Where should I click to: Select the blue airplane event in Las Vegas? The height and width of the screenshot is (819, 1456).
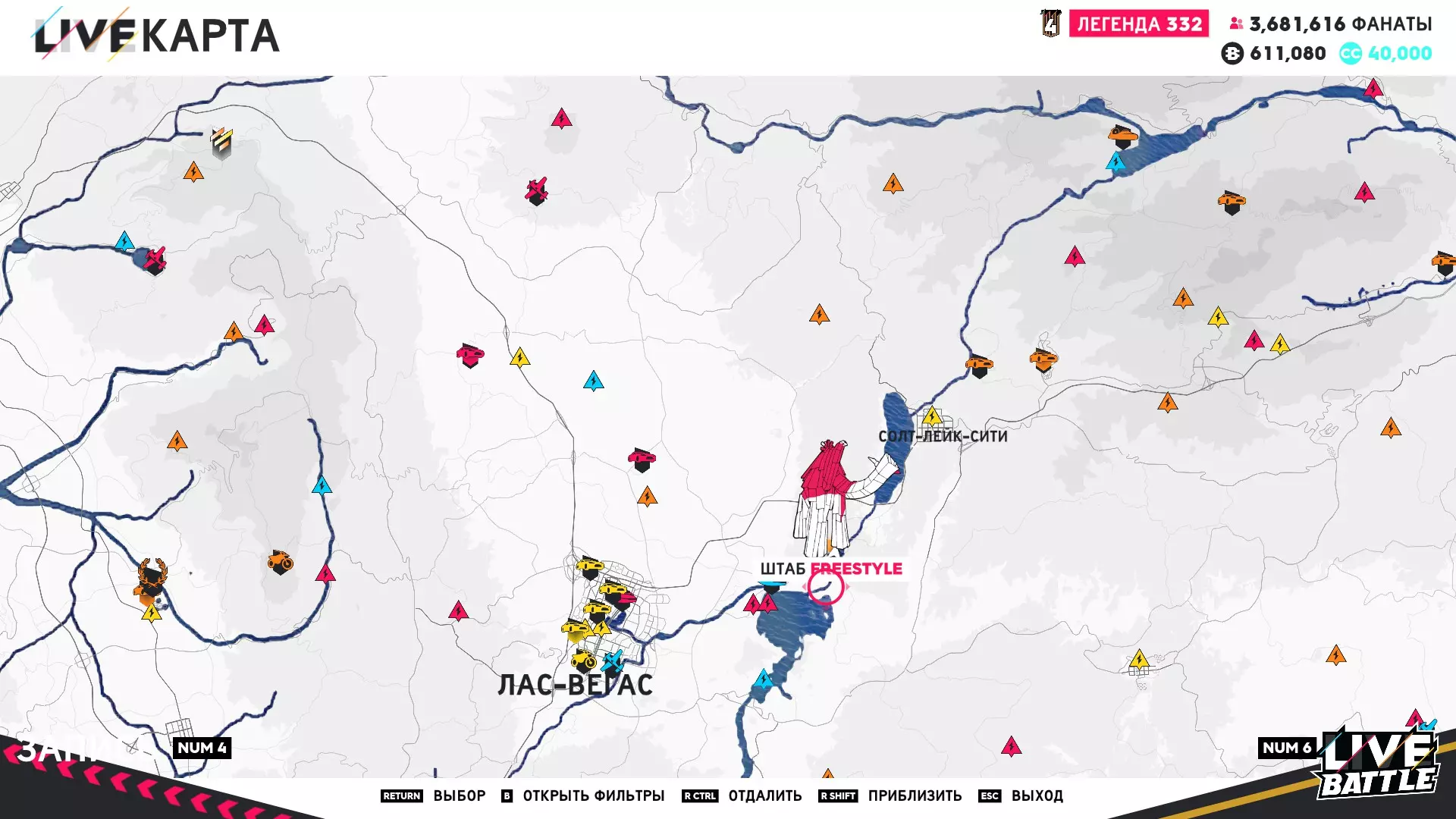pyautogui.click(x=612, y=660)
